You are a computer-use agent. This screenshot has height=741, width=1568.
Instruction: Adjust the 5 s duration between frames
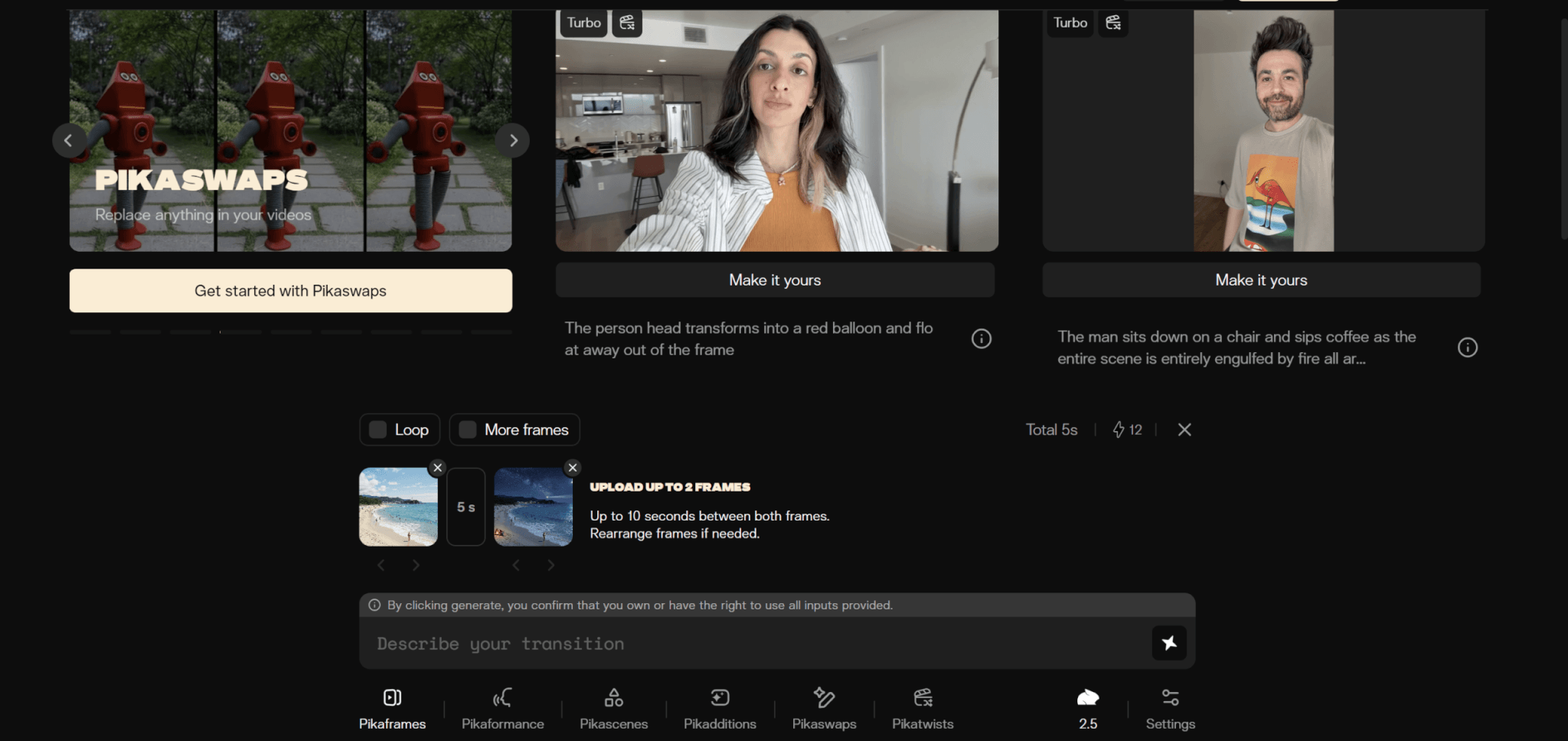click(465, 507)
